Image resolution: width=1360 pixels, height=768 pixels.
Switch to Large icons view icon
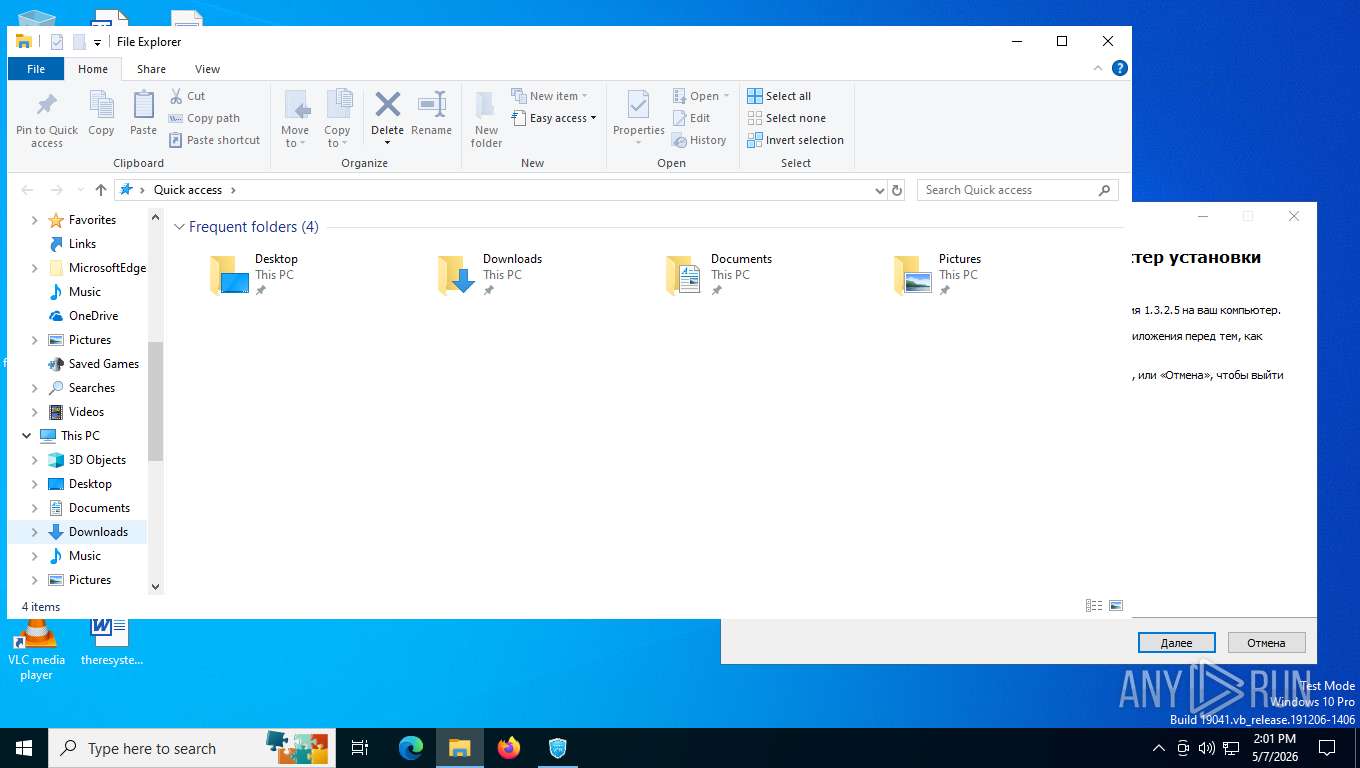point(1116,606)
